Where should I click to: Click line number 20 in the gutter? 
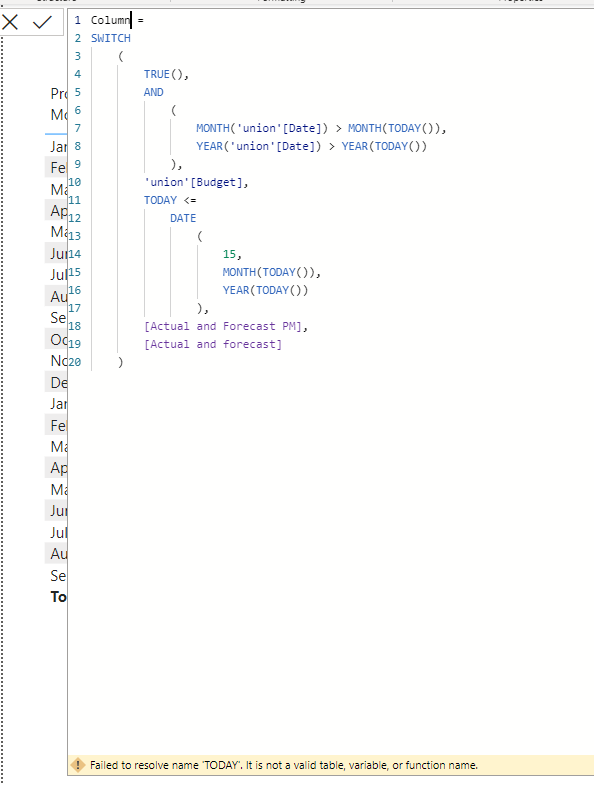[x=75, y=362]
